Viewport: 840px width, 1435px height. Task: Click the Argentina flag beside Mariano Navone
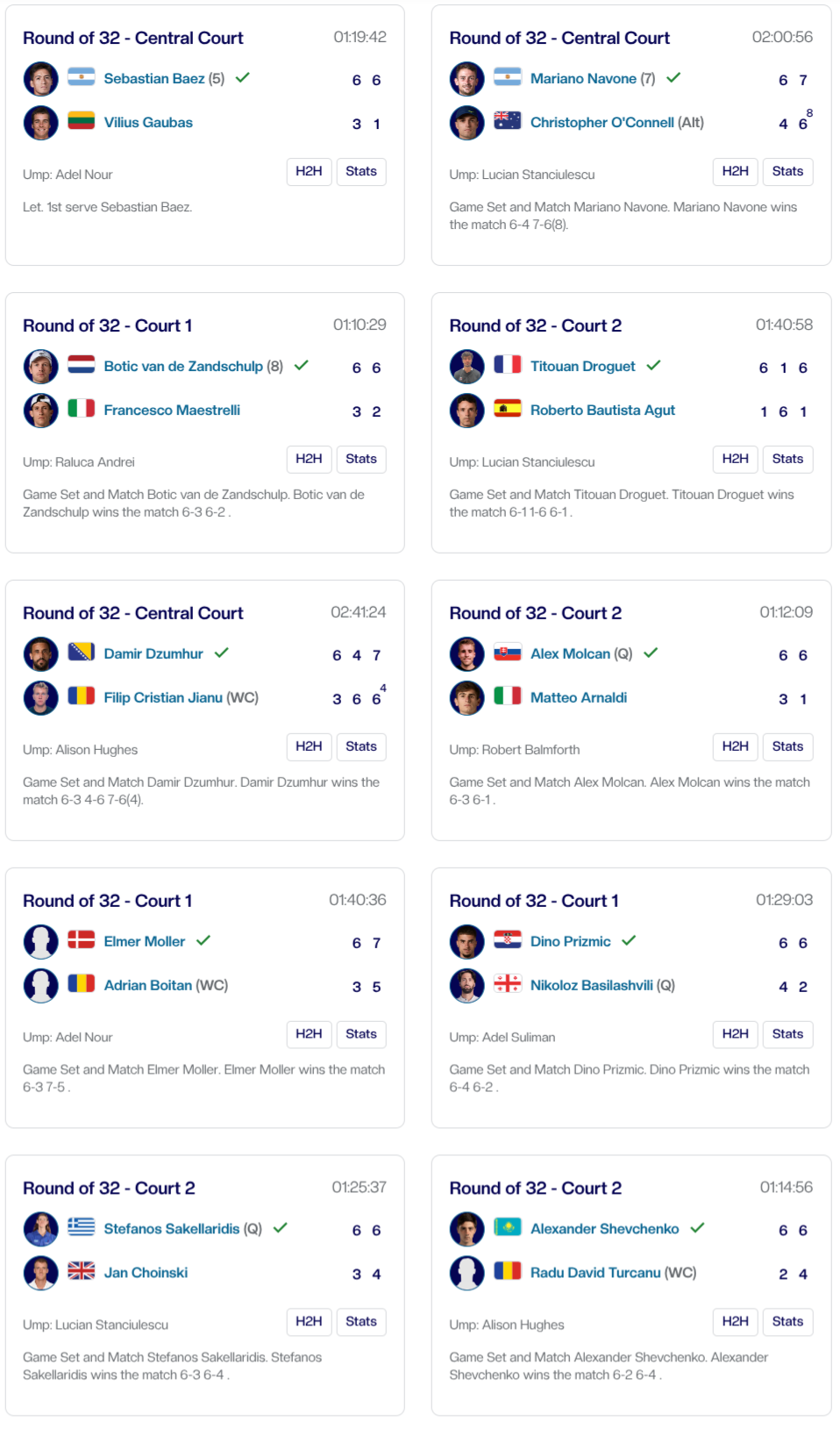[x=507, y=77]
